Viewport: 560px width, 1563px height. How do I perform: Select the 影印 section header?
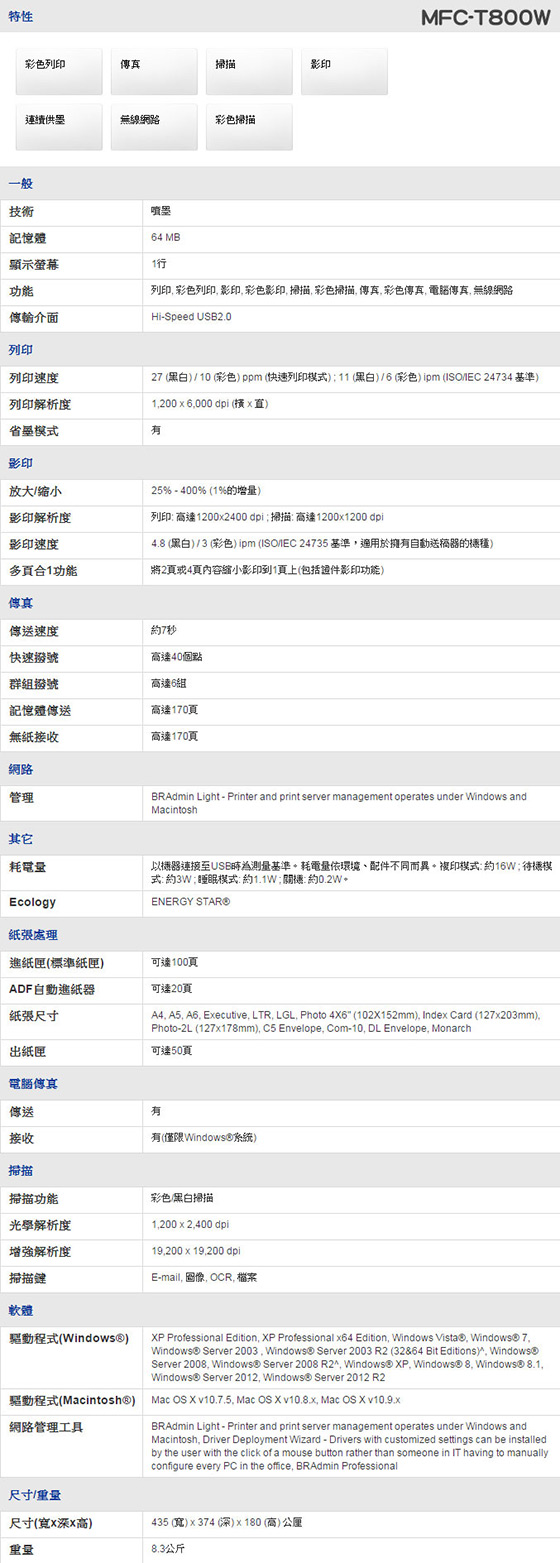point(20,464)
